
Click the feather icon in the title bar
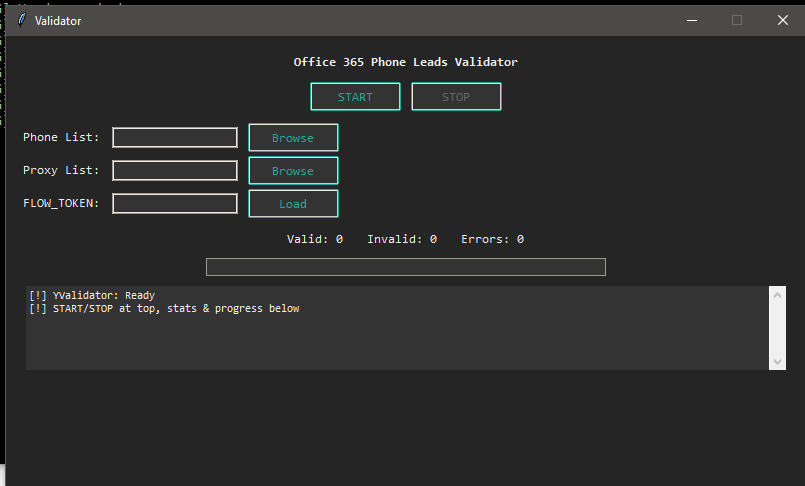point(22,21)
